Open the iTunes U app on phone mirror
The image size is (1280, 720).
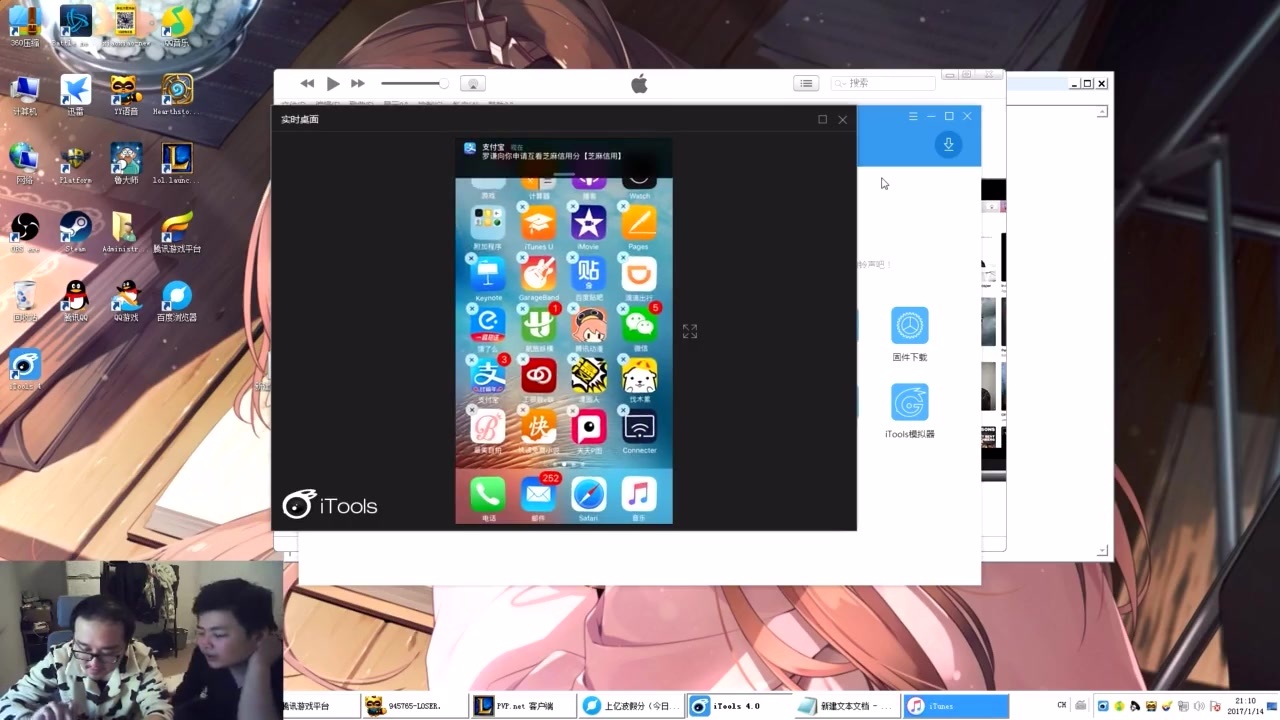pos(538,223)
